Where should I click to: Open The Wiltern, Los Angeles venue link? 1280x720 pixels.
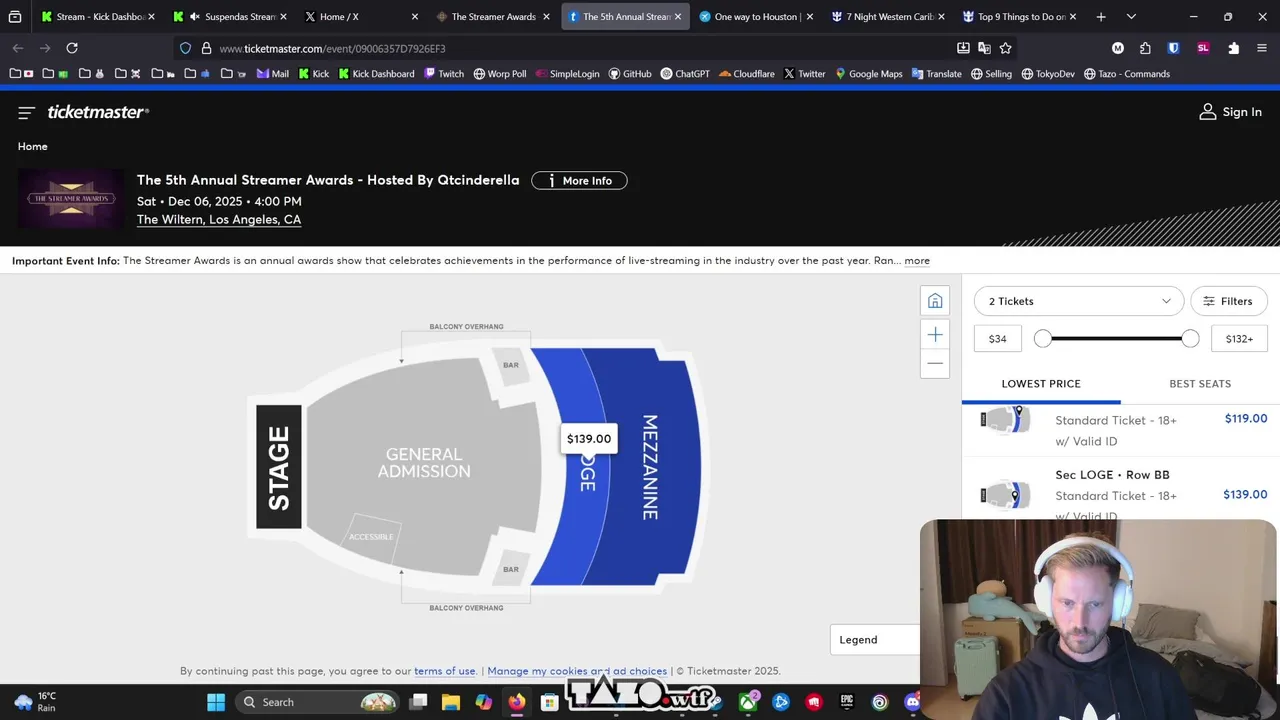point(219,220)
